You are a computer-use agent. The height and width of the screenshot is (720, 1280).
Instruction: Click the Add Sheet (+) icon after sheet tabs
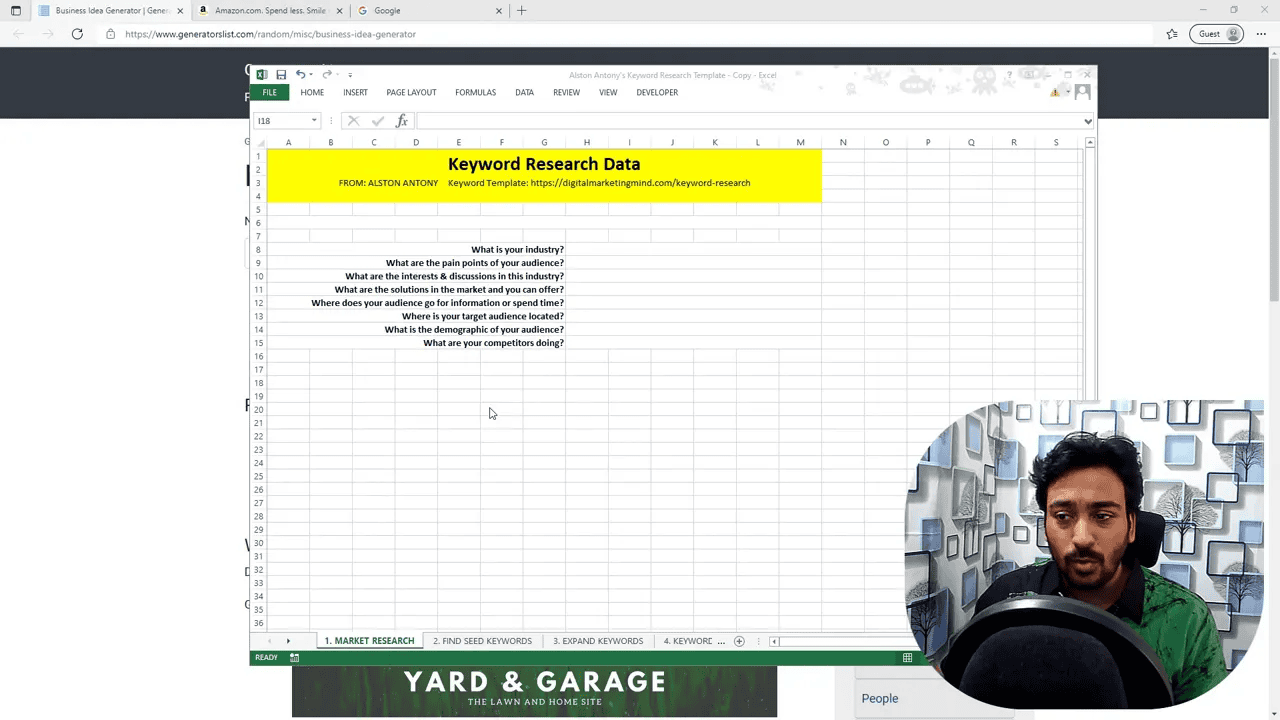coord(738,641)
